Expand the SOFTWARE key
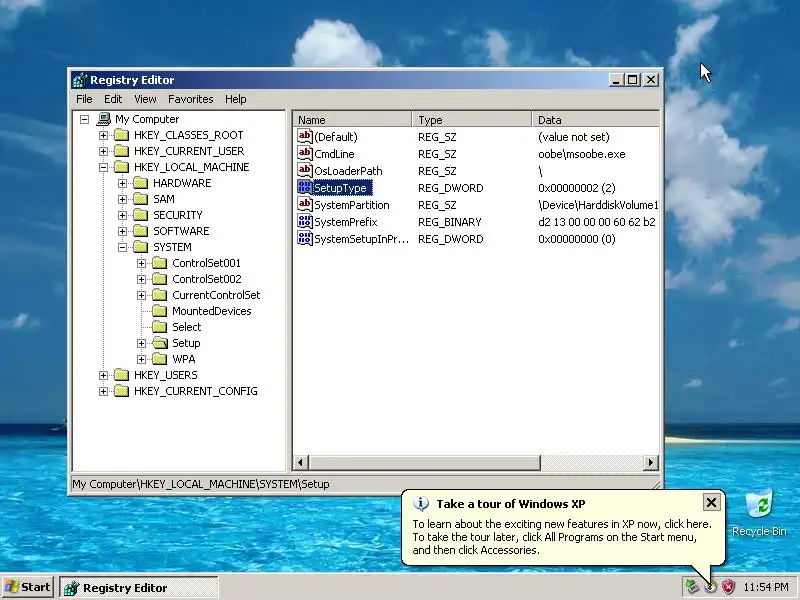Screen dimensions: 800x600 pyautogui.click(x=122, y=231)
